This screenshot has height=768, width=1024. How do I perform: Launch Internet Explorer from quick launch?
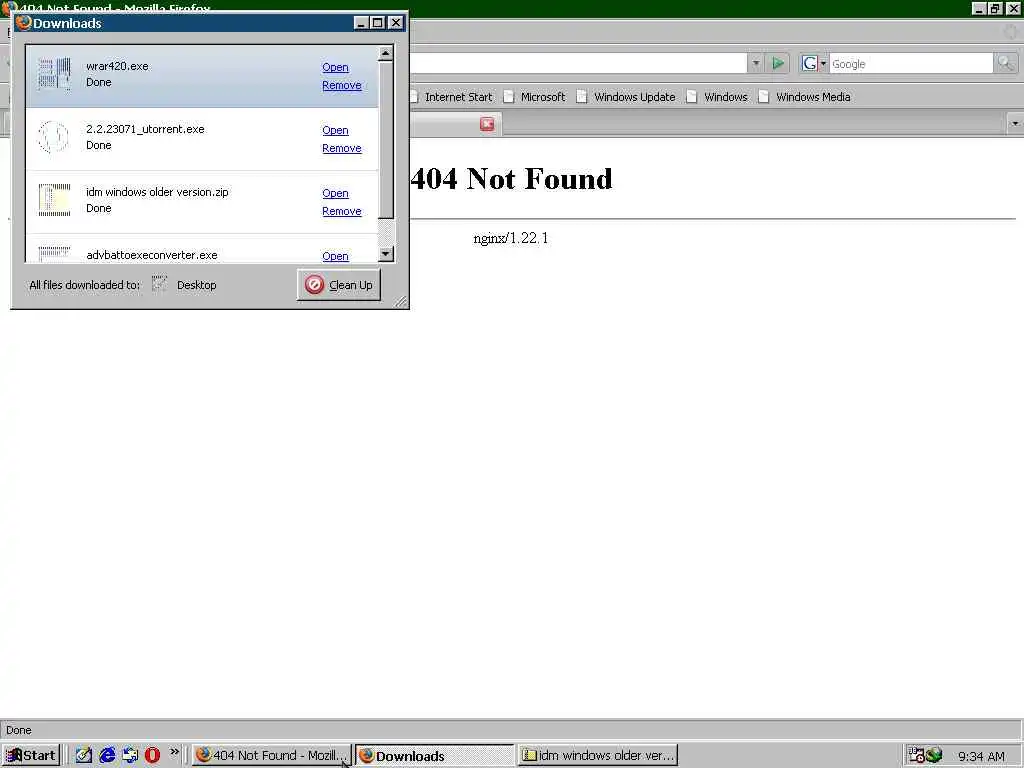pyautogui.click(x=106, y=756)
